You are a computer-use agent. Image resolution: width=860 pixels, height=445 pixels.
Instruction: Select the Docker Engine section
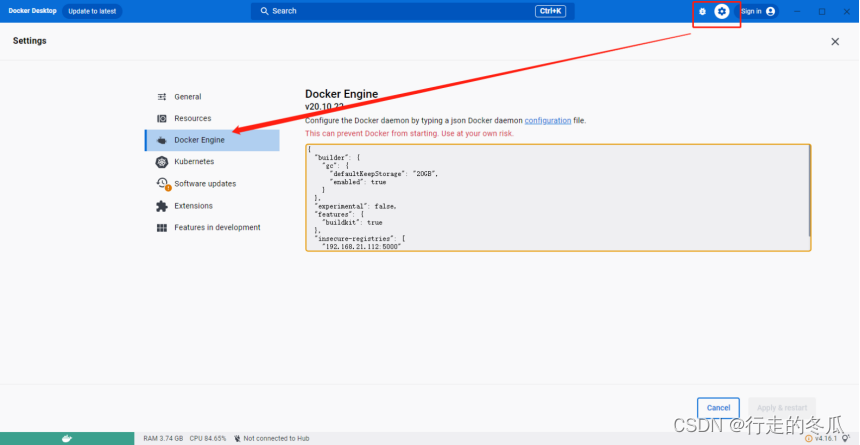[212, 140]
